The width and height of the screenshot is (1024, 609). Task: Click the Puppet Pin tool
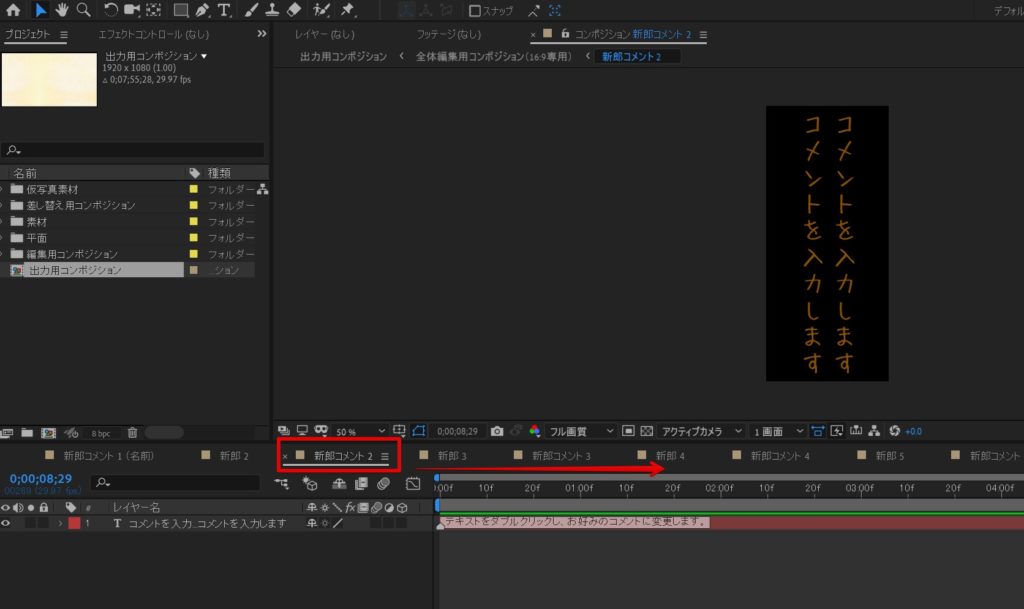[x=347, y=10]
